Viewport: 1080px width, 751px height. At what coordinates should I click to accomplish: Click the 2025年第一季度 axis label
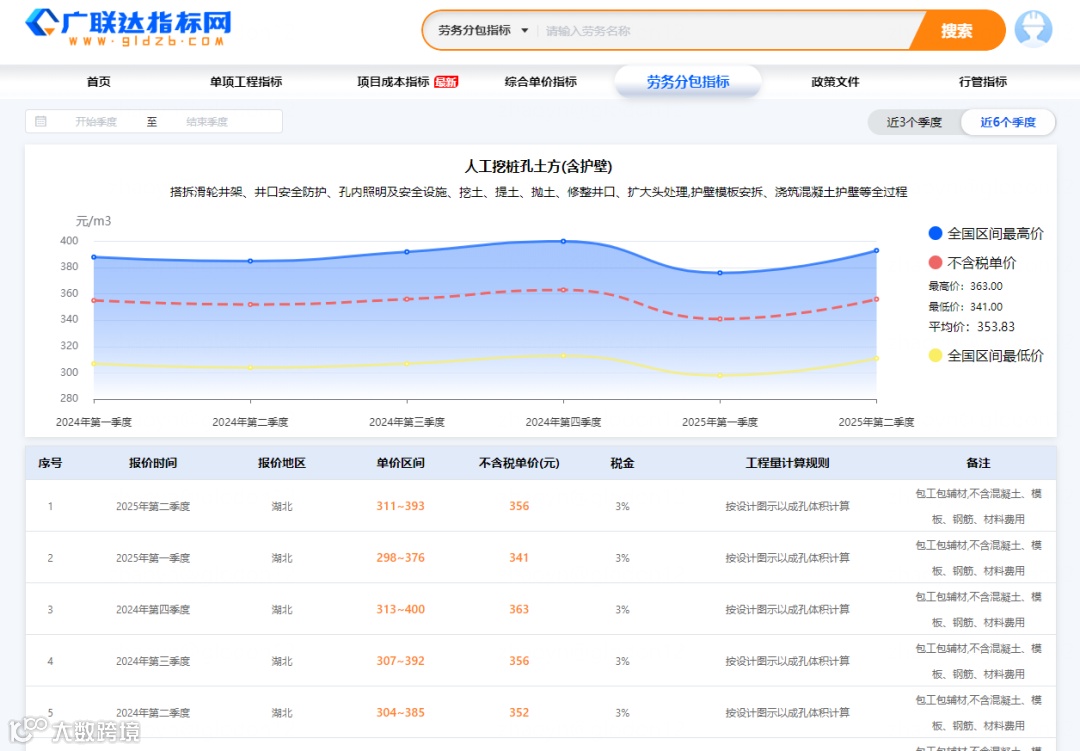pyautogui.click(x=720, y=422)
